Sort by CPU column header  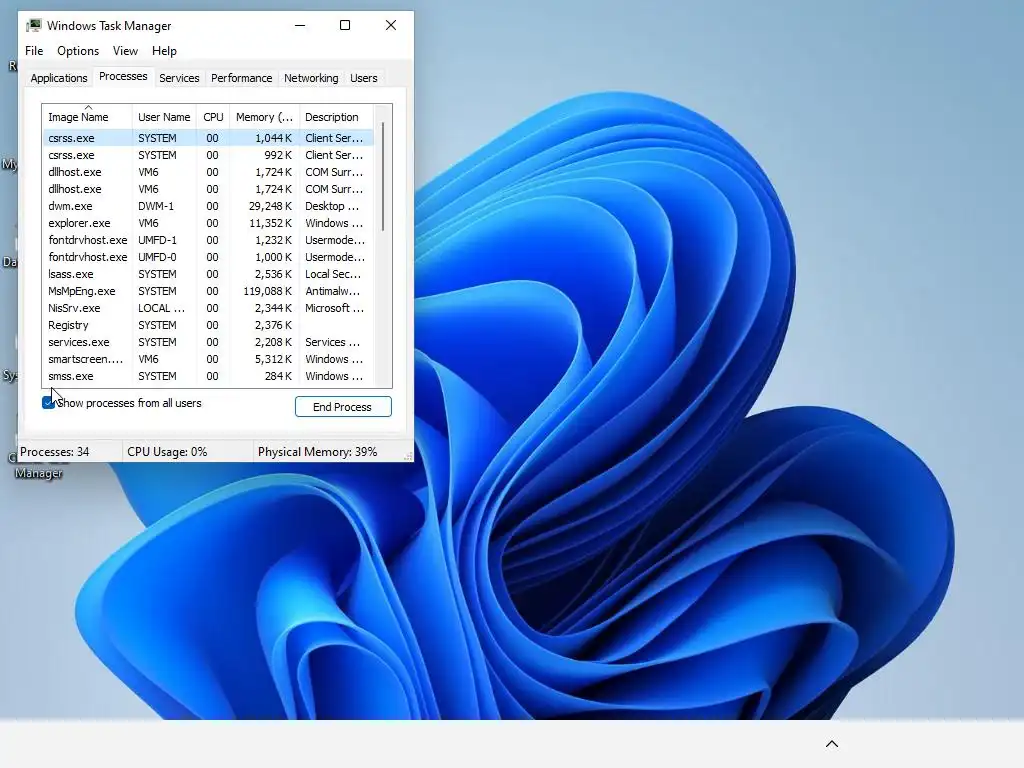[213, 117]
